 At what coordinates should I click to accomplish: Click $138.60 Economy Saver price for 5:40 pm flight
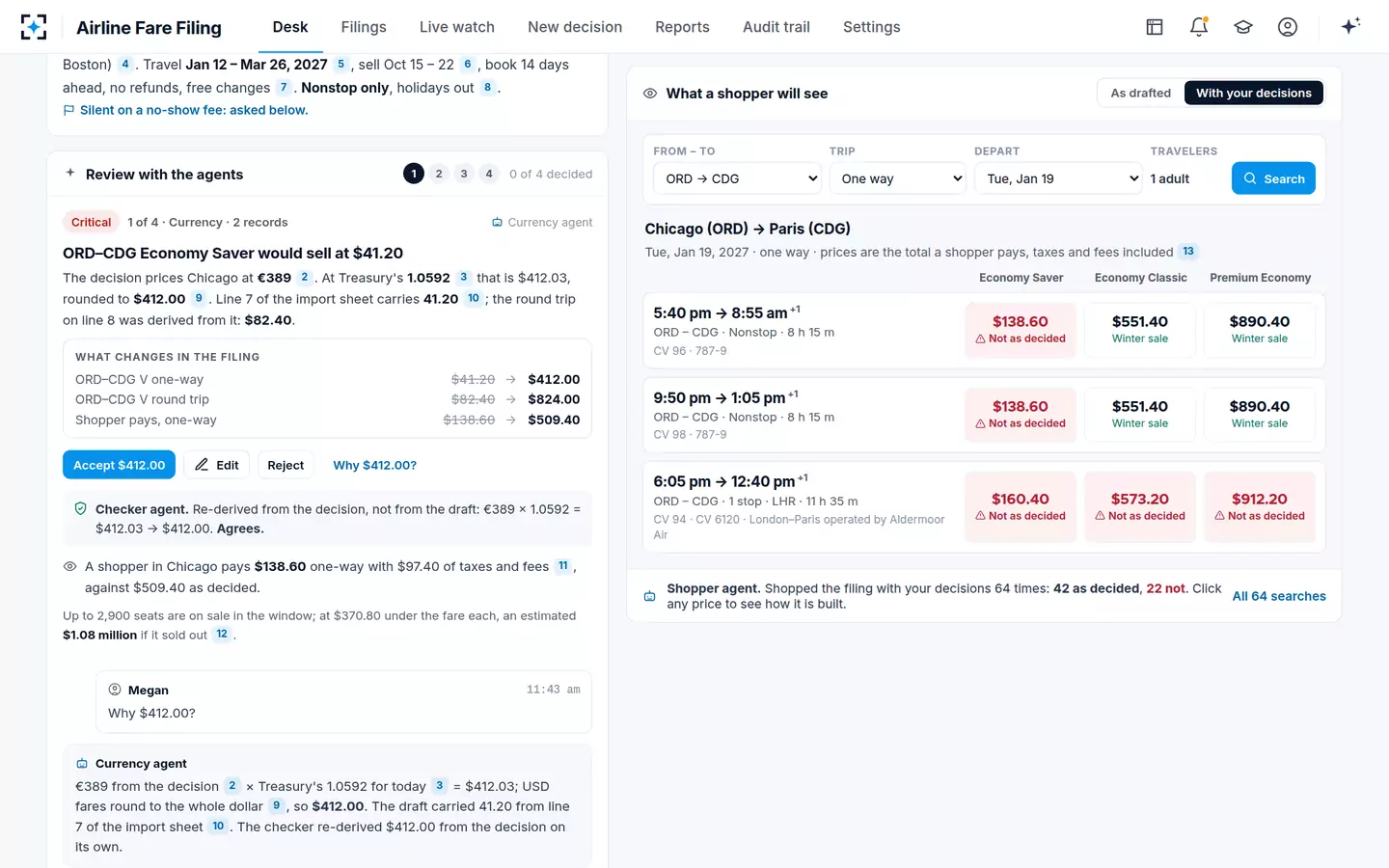click(1021, 329)
